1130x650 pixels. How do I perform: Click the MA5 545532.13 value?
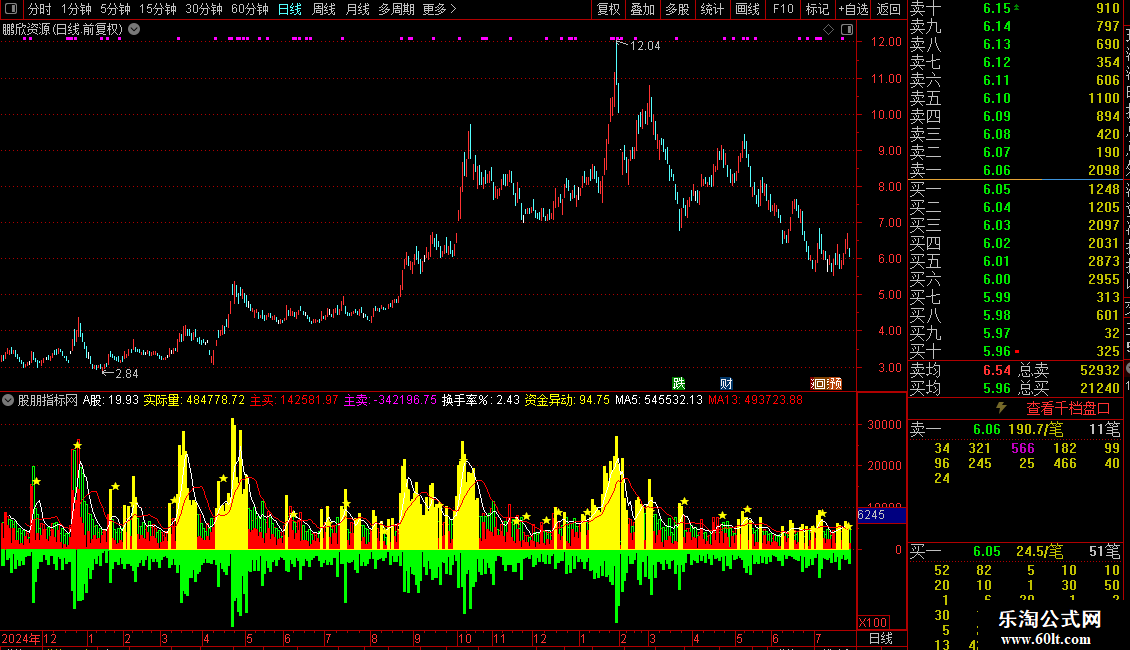[x=659, y=400]
